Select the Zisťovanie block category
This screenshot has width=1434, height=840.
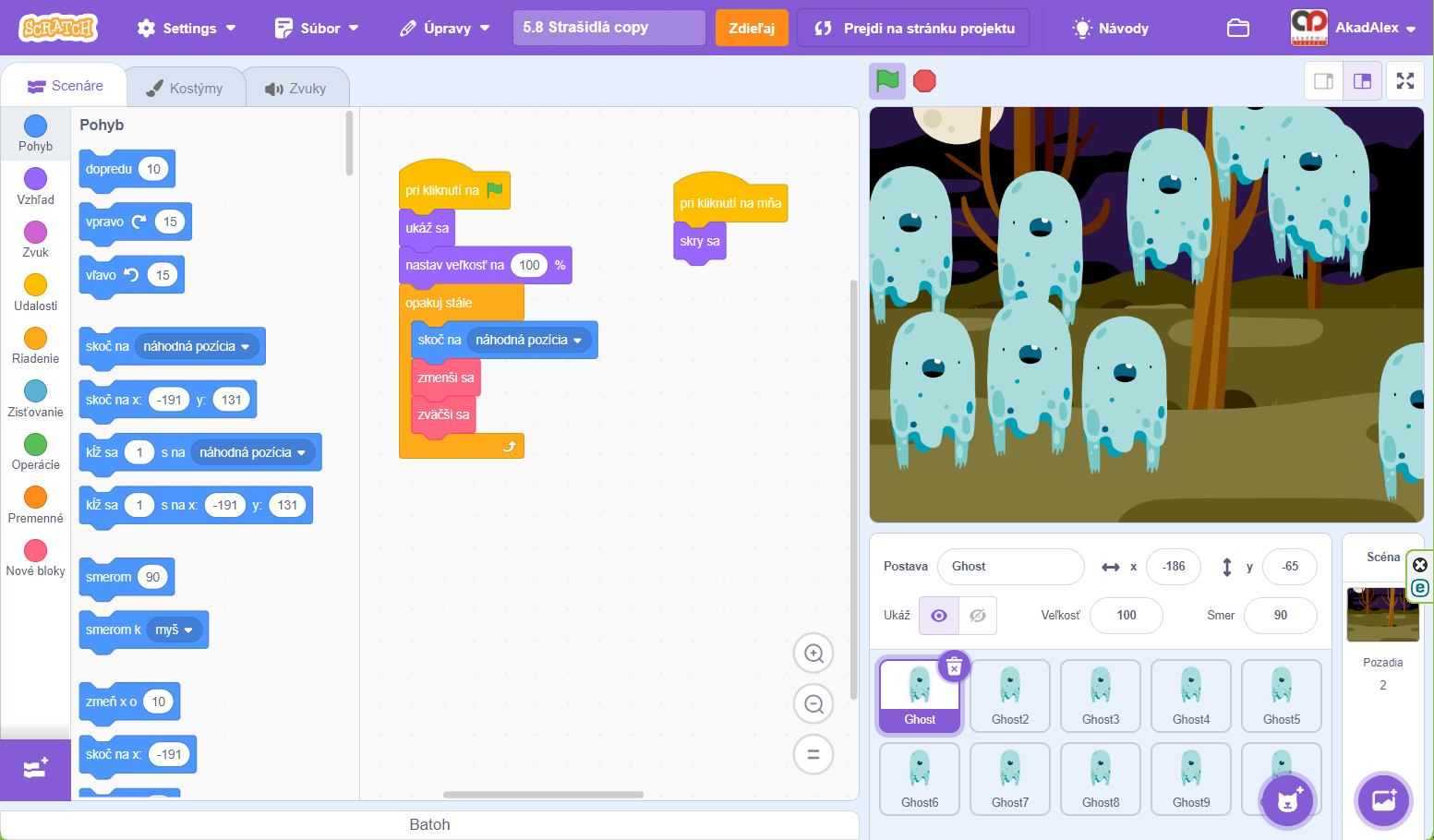35,399
